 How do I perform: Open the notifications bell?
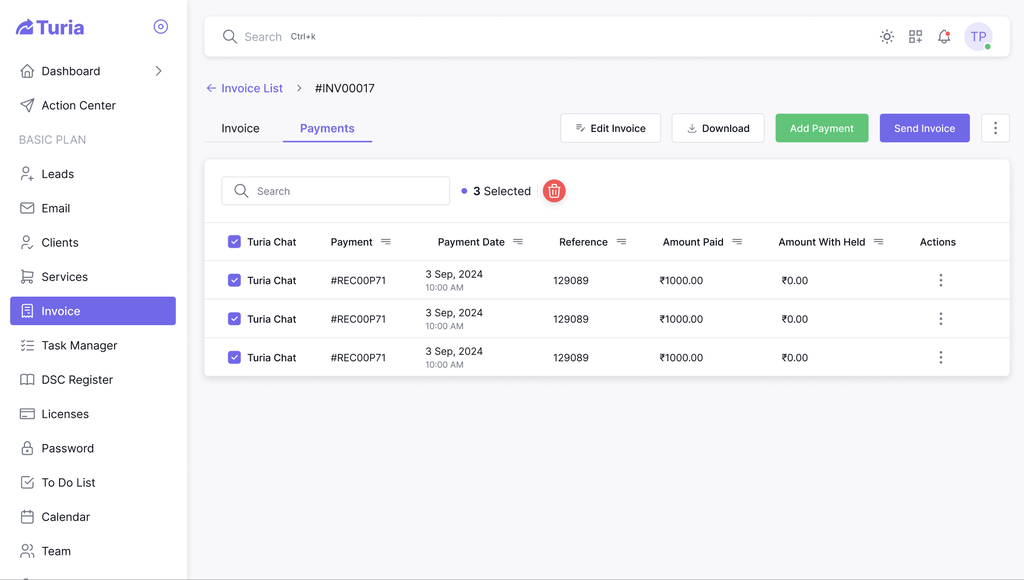pyautogui.click(x=943, y=36)
